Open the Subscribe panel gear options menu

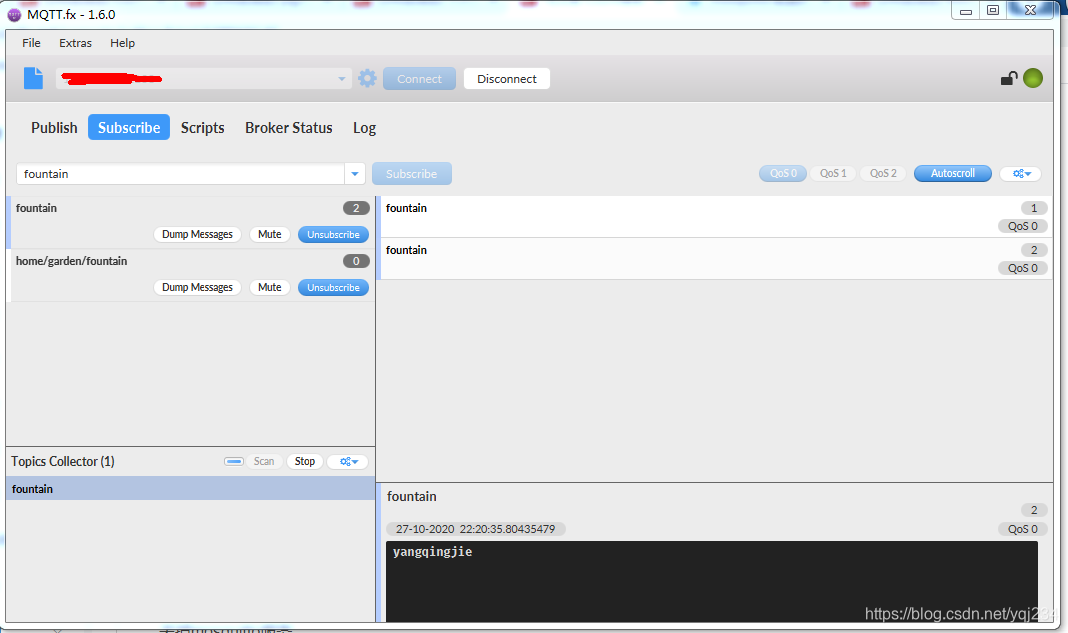tap(1020, 173)
